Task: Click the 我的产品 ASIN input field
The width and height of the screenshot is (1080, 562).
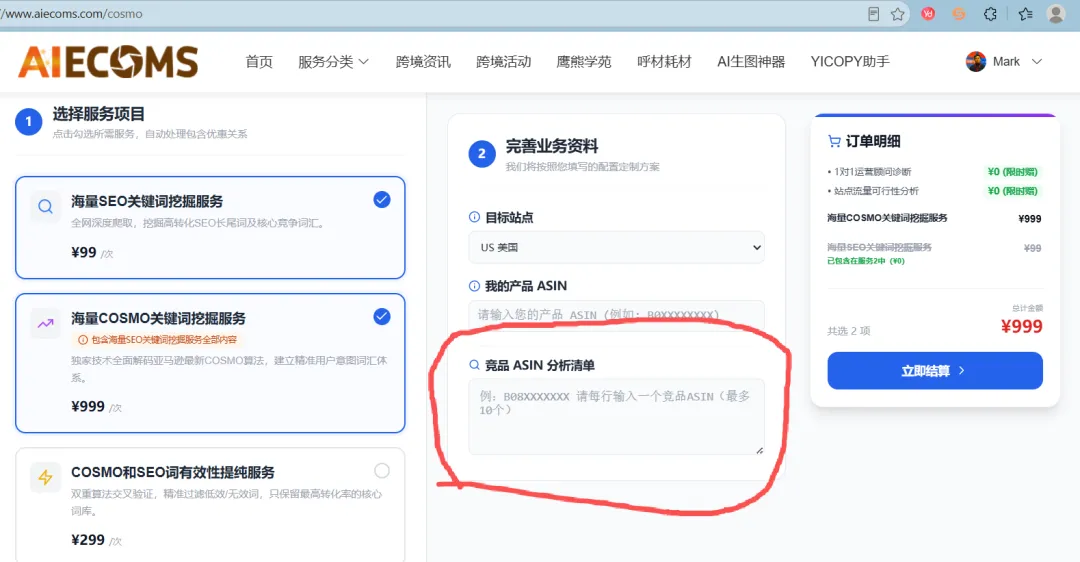Action: (616, 315)
